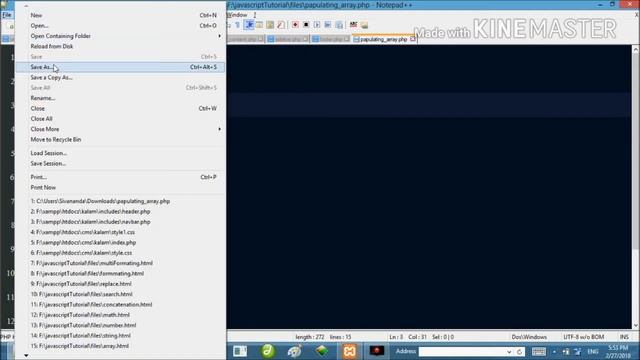The image size is (640, 360).
Task: Choose Close All menu entry
Action: click(x=120, y=119)
